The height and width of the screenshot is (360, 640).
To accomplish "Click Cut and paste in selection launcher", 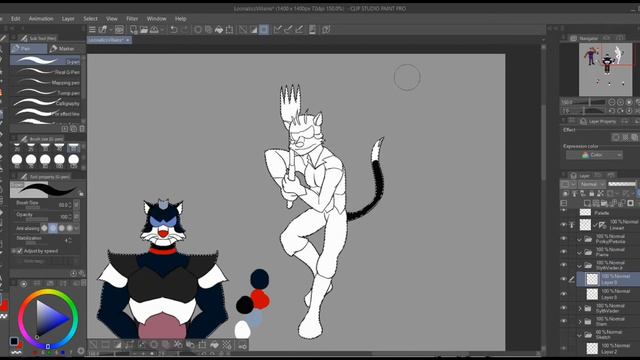I will pyautogui.click(x=178, y=345).
